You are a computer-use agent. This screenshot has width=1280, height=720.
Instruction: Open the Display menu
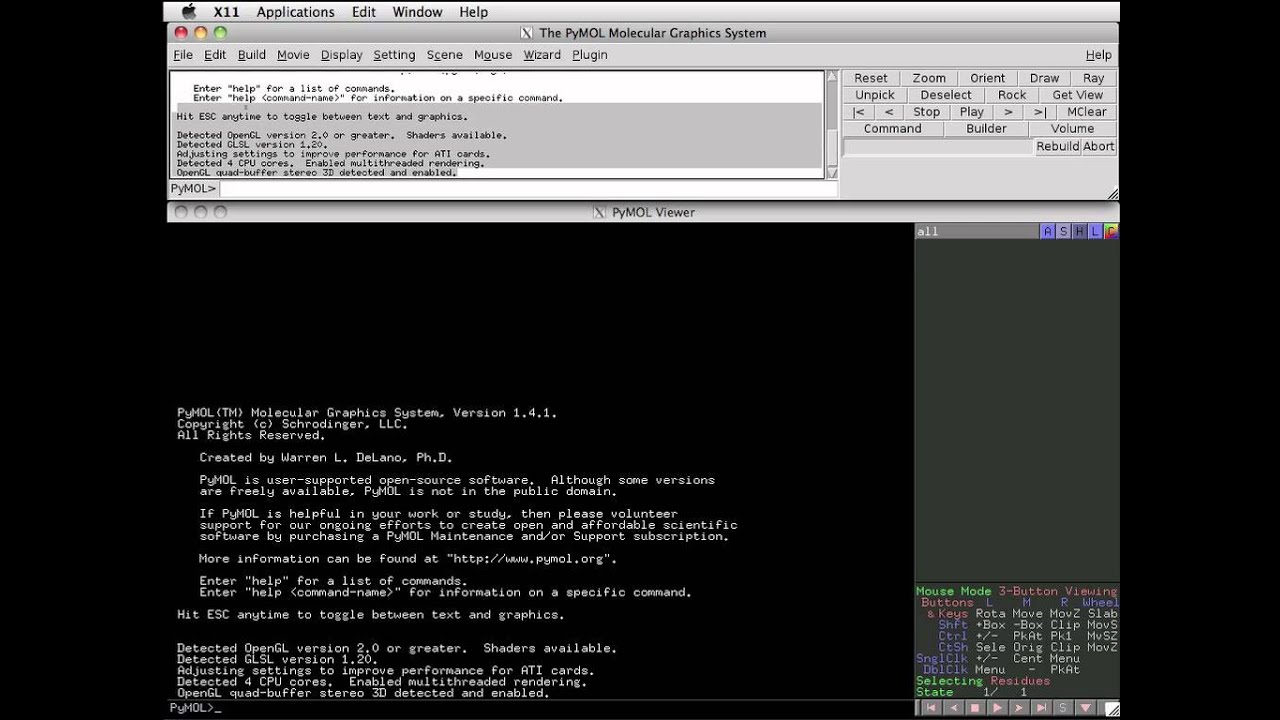[x=341, y=55]
